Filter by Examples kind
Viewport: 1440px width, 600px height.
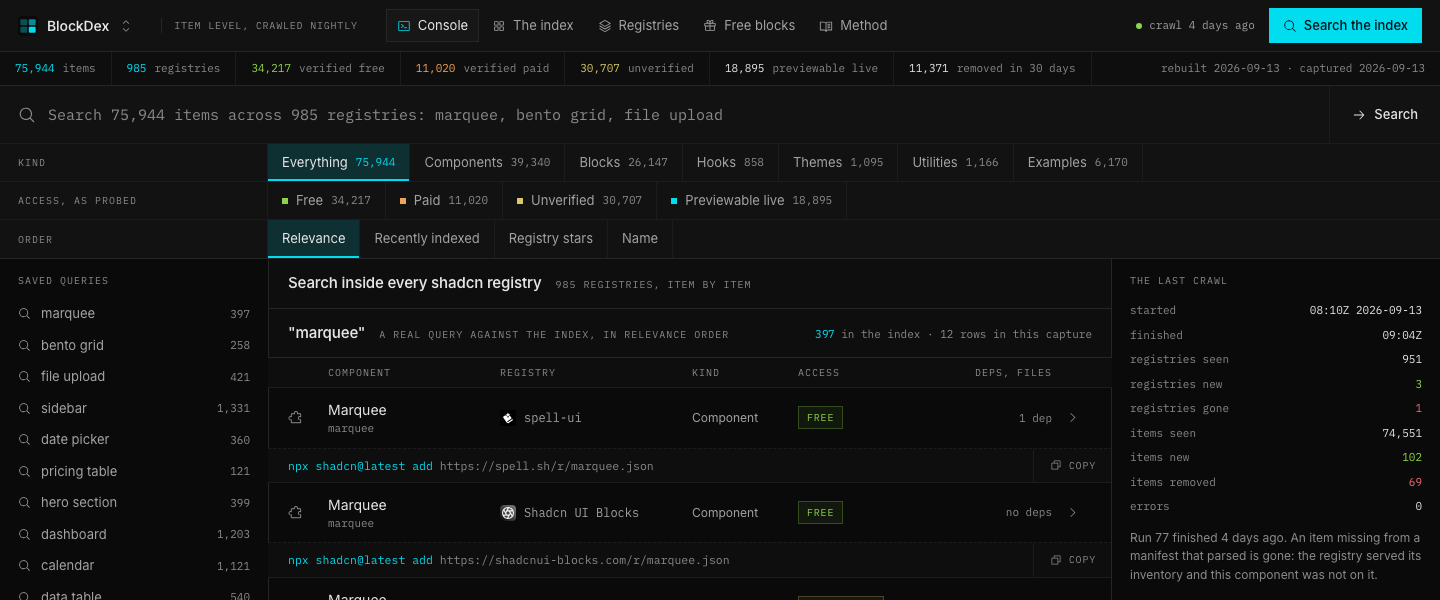coord(1077,162)
